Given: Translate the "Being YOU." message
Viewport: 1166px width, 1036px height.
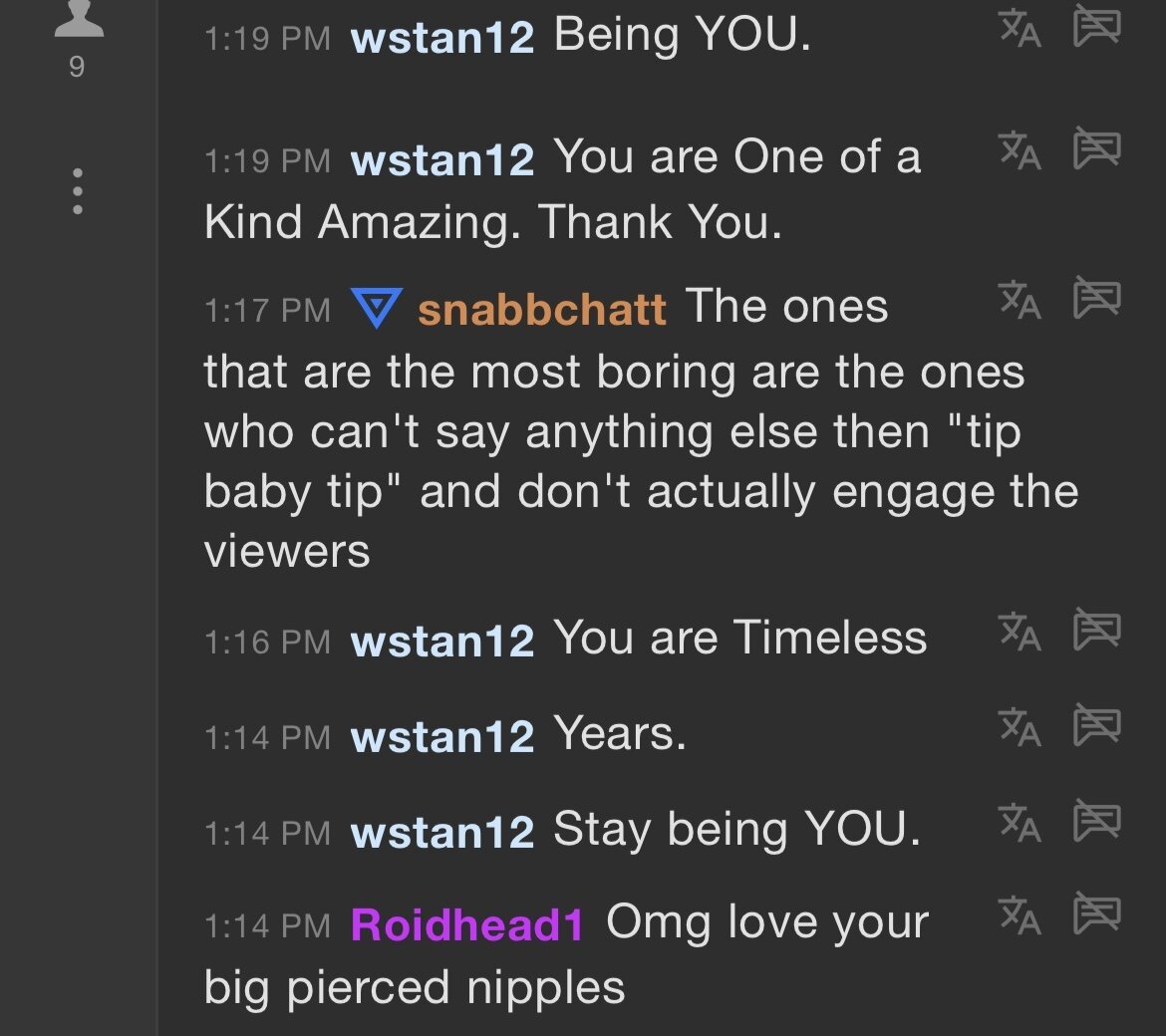Looking at the screenshot, I should 1020,28.
